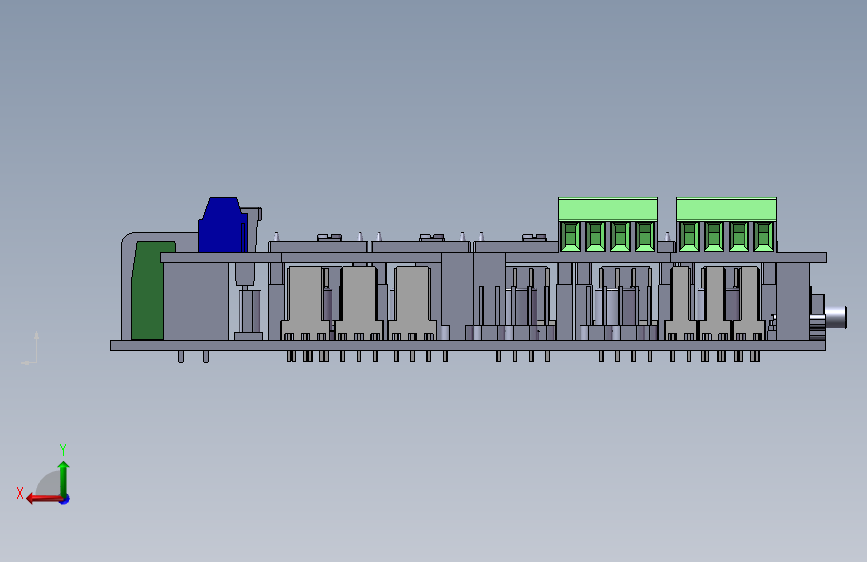Click the green Y axis arrow of the triad
The image size is (867, 562).
click(x=64, y=479)
